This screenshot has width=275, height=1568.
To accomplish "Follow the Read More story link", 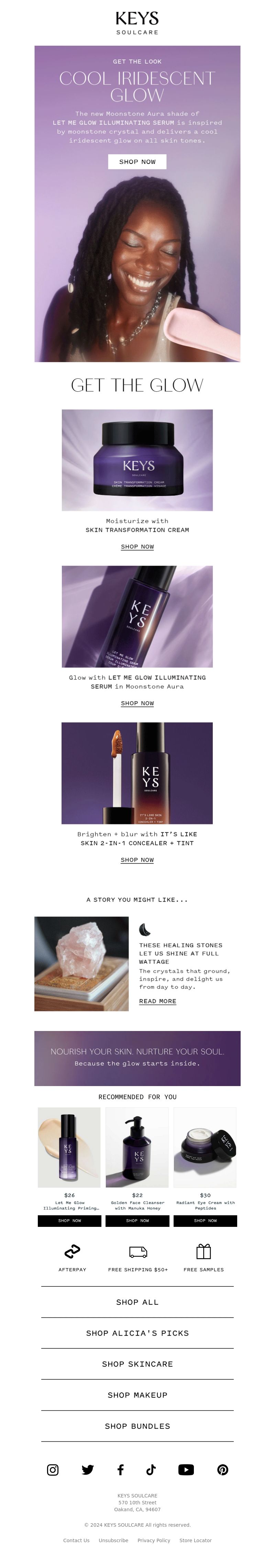I will pyautogui.click(x=157, y=1001).
